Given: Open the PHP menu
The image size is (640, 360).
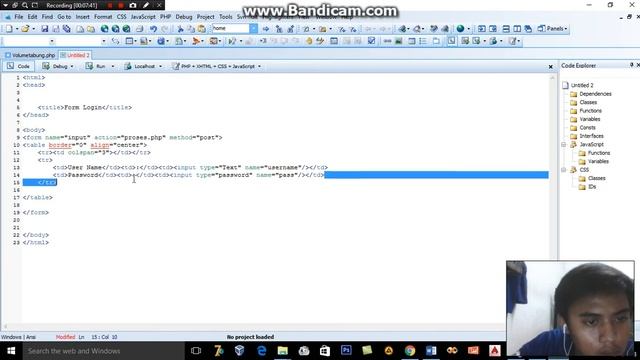Looking at the screenshot, I should (x=165, y=17).
